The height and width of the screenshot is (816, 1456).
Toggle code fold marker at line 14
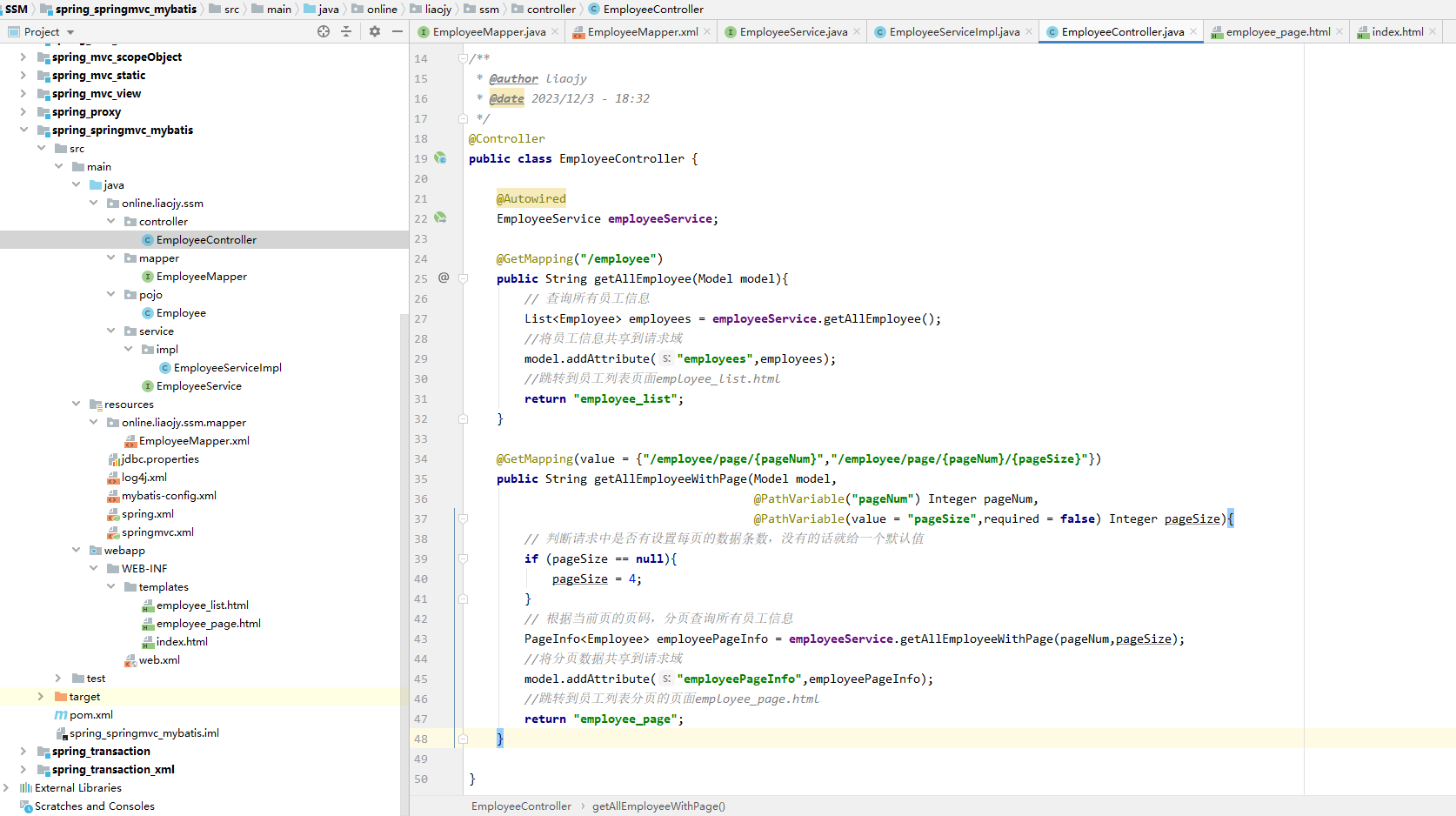point(463,58)
